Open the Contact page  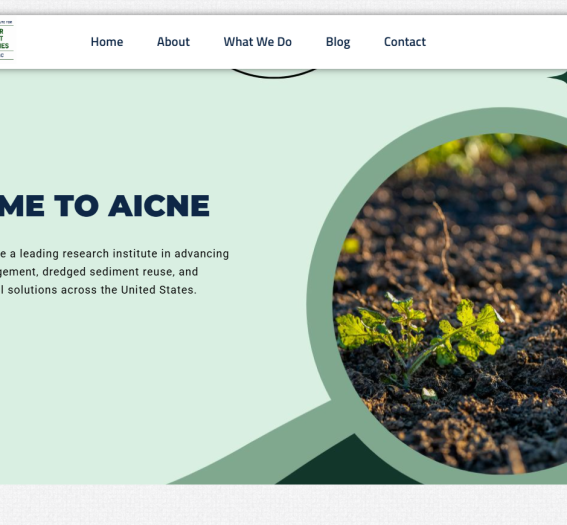(405, 42)
